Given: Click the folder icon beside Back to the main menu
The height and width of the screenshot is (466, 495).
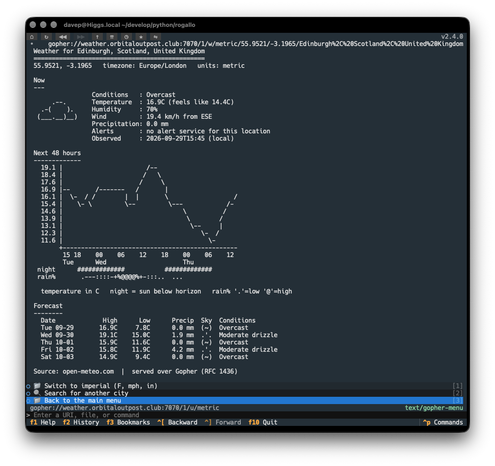Looking at the screenshot, I should click(37, 400).
